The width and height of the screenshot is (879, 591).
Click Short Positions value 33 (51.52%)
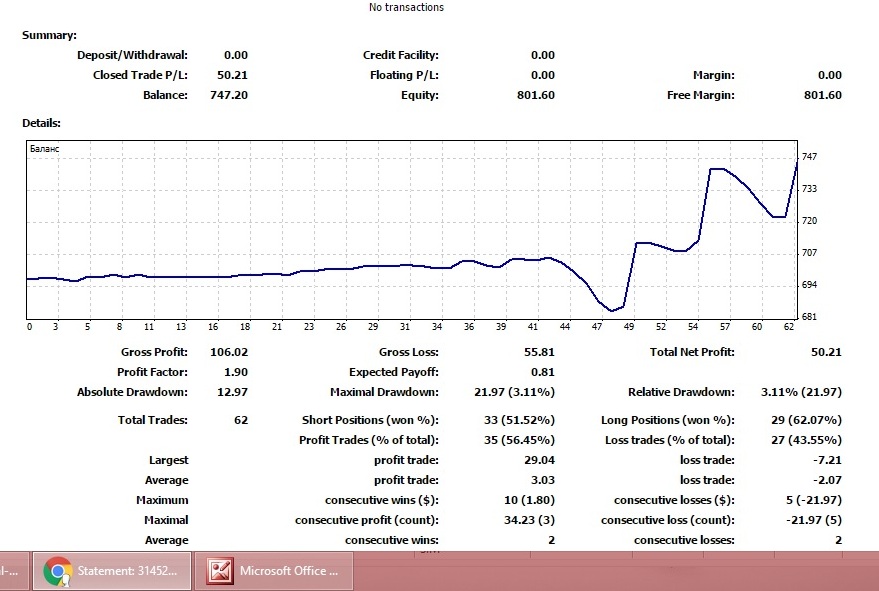coord(519,421)
